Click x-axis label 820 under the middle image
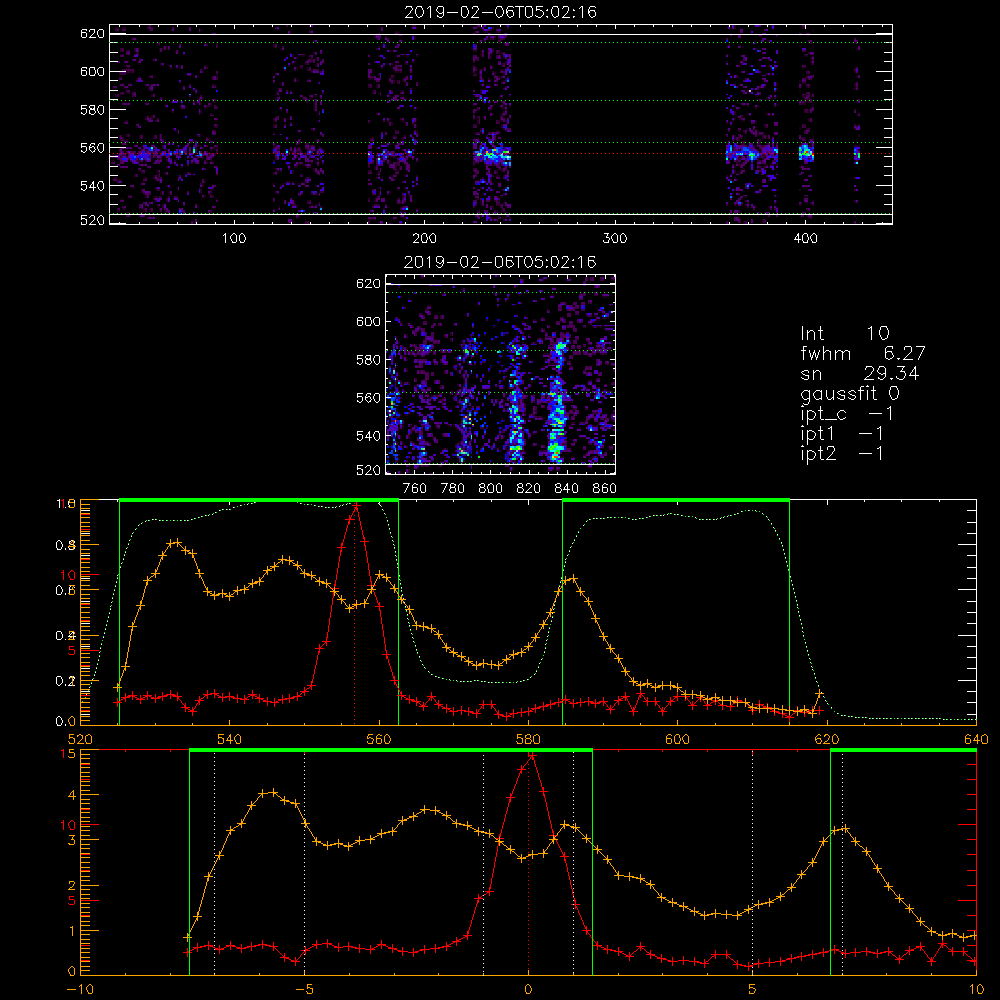The width and height of the screenshot is (1000, 1000). 529,489
